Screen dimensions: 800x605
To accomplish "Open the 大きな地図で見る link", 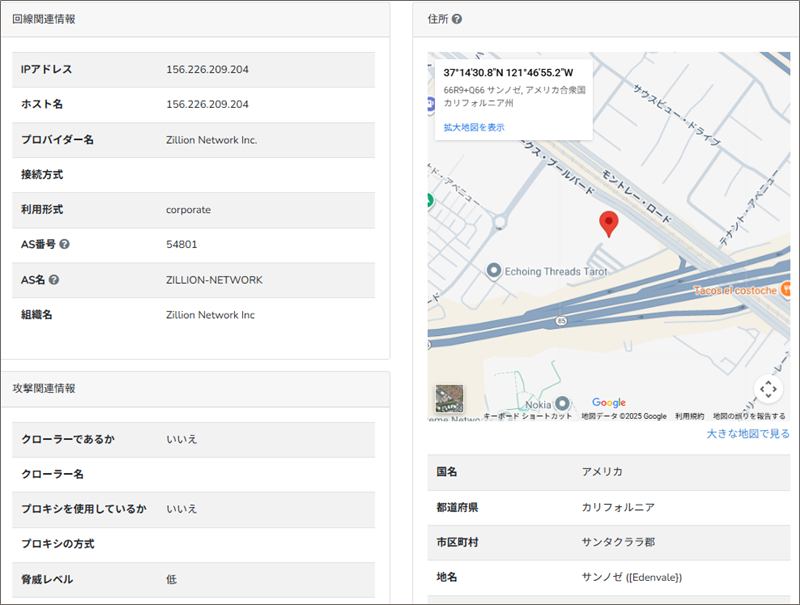I will click(747, 434).
